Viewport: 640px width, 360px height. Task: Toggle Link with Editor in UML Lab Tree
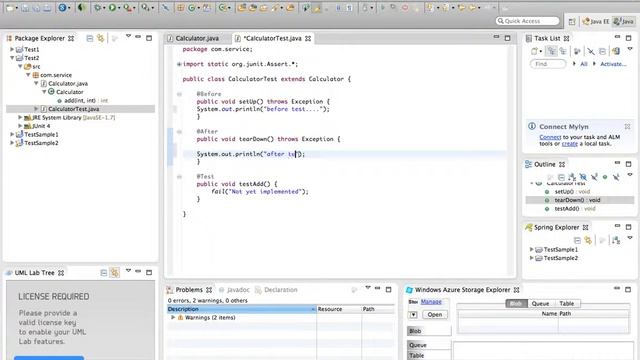coord(115,273)
